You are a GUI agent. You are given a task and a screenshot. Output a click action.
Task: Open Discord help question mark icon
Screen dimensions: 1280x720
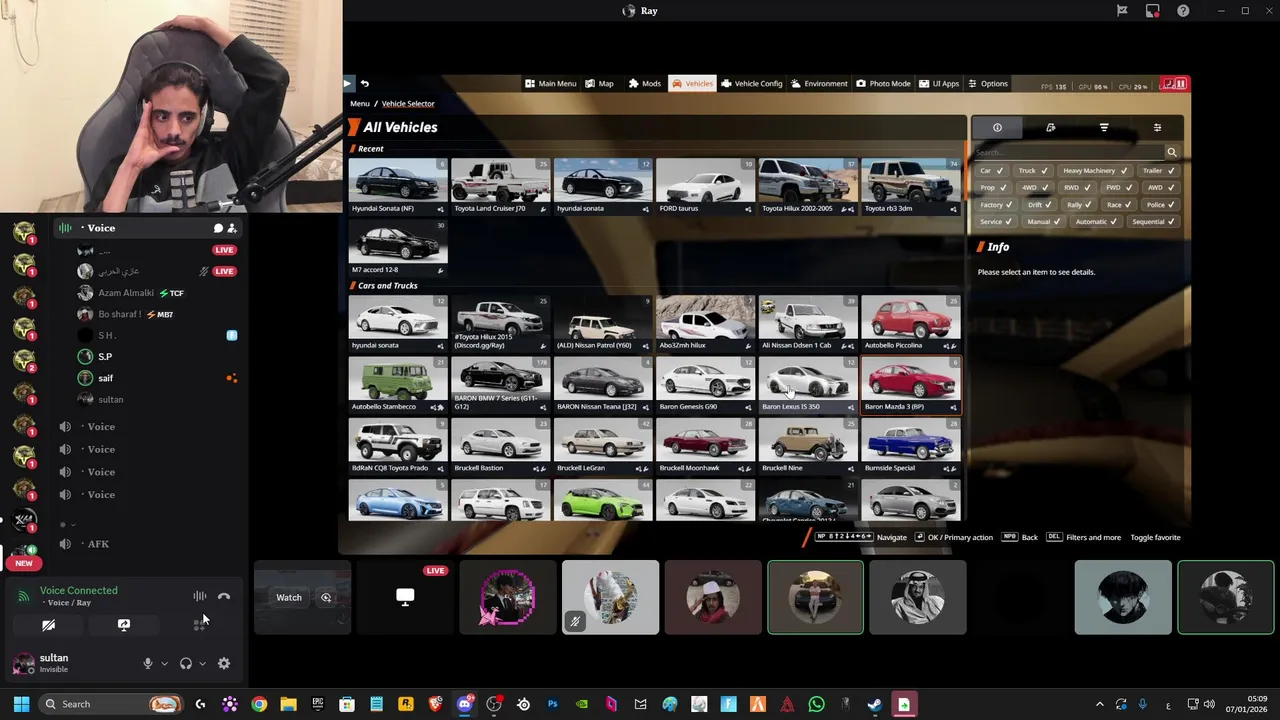(x=1184, y=11)
